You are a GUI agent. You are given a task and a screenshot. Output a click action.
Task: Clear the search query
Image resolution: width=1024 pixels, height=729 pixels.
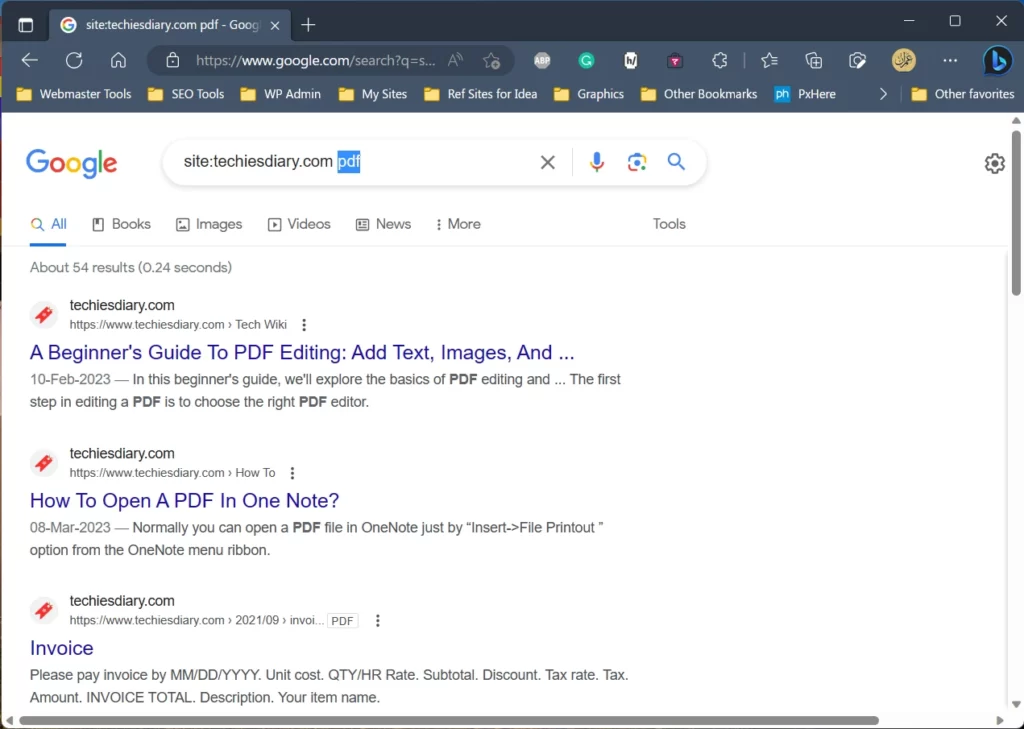[x=548, y=162]
